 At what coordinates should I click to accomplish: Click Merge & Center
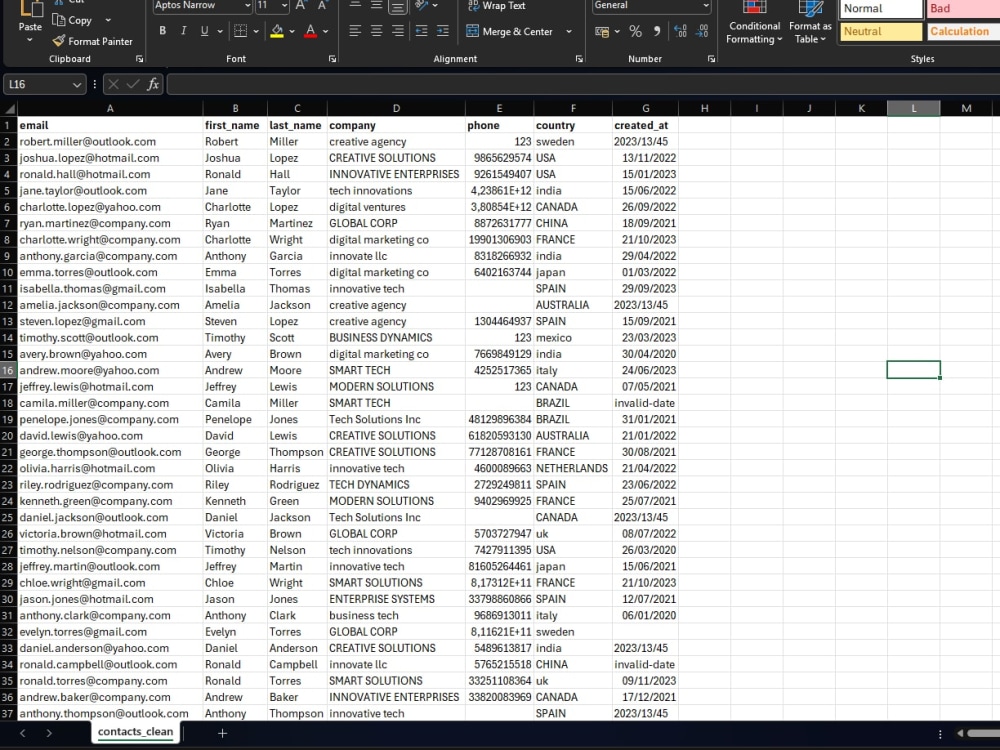[510, 31]
